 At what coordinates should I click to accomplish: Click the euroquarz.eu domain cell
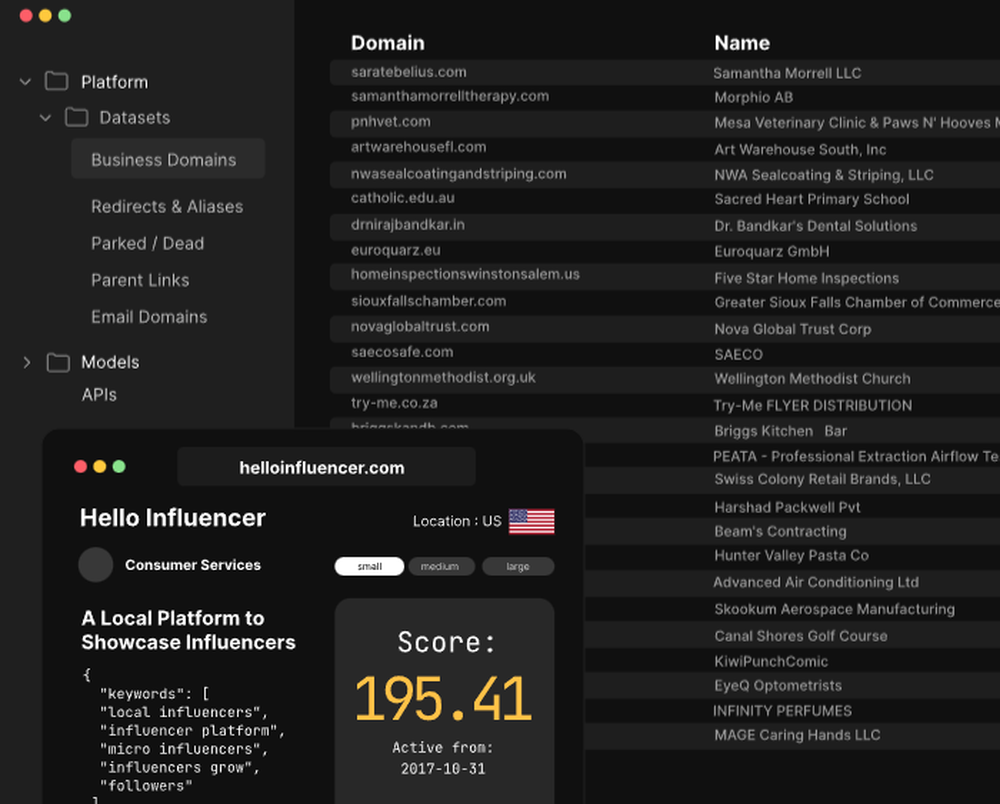pyautogui.click(x=395, y=251)
